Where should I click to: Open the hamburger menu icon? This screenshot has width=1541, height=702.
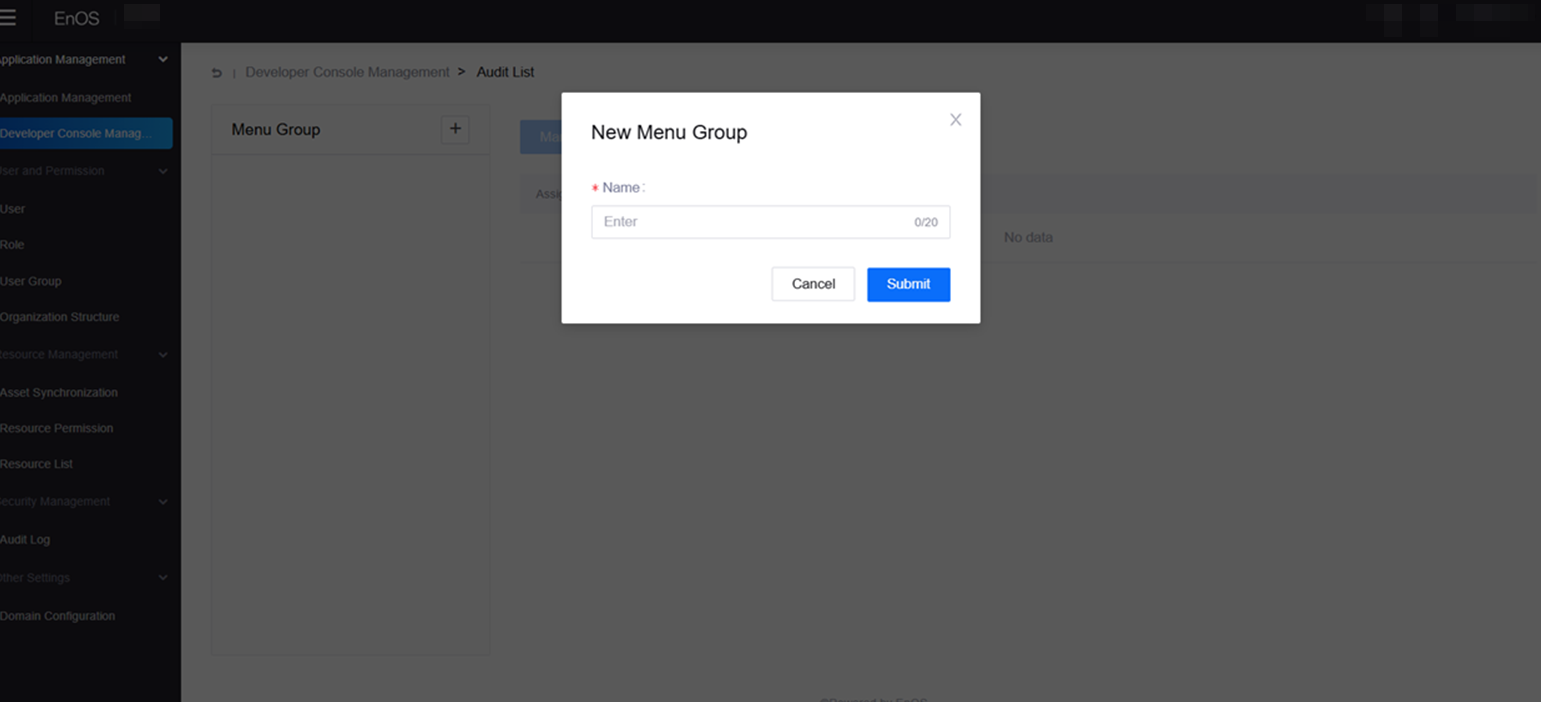tap(8, 18)
